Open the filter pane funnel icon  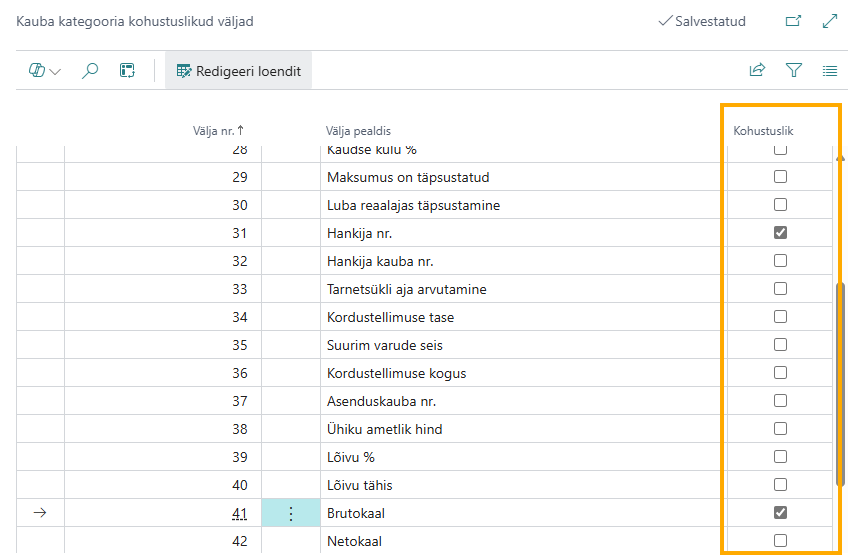tap(793, 70)
